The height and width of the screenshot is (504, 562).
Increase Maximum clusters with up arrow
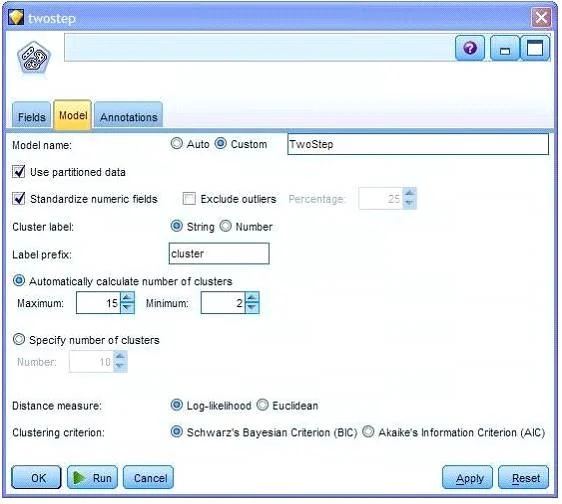tap(127, 297)
